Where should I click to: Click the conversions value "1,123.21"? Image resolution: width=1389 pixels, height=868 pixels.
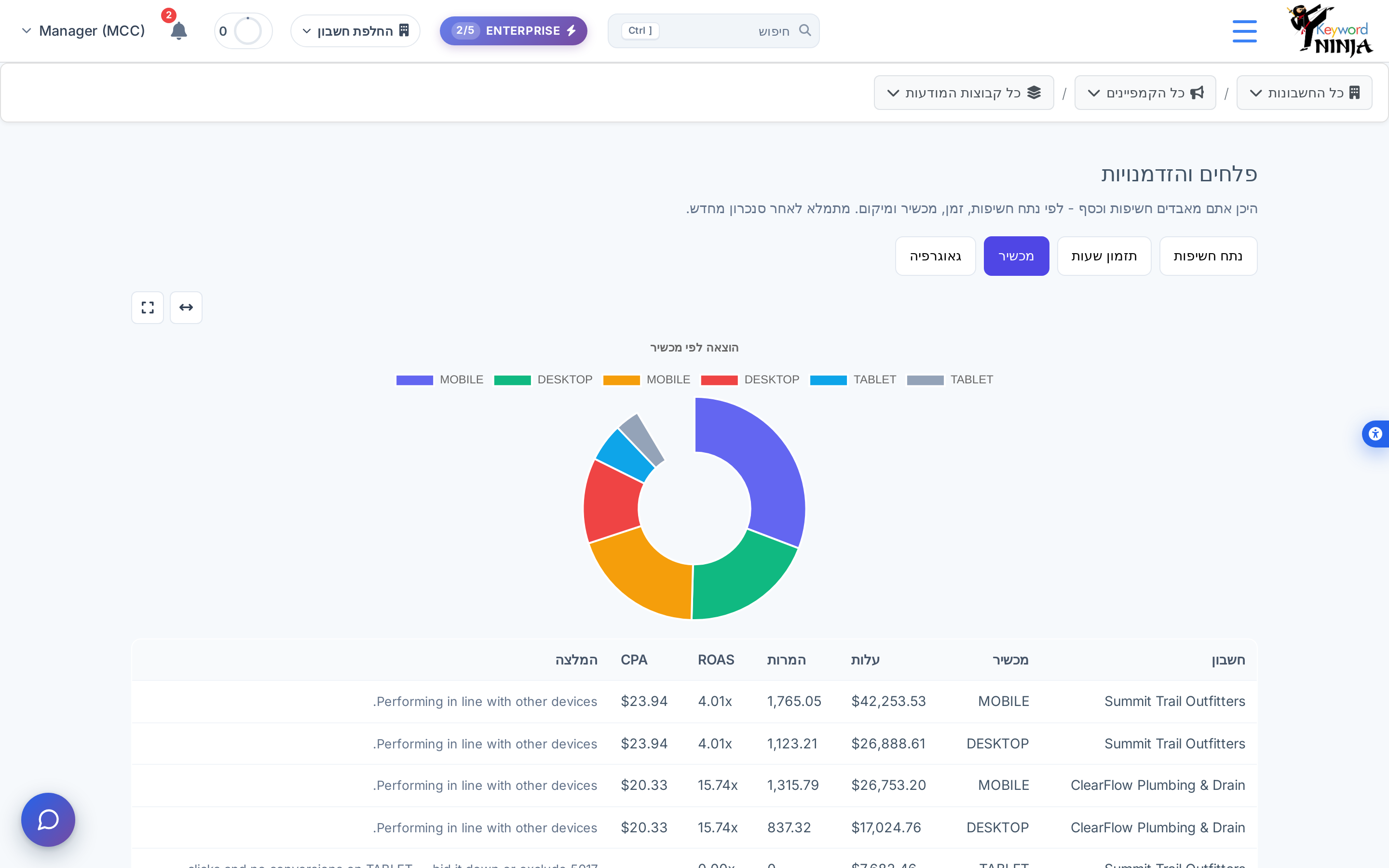point(792,744)
